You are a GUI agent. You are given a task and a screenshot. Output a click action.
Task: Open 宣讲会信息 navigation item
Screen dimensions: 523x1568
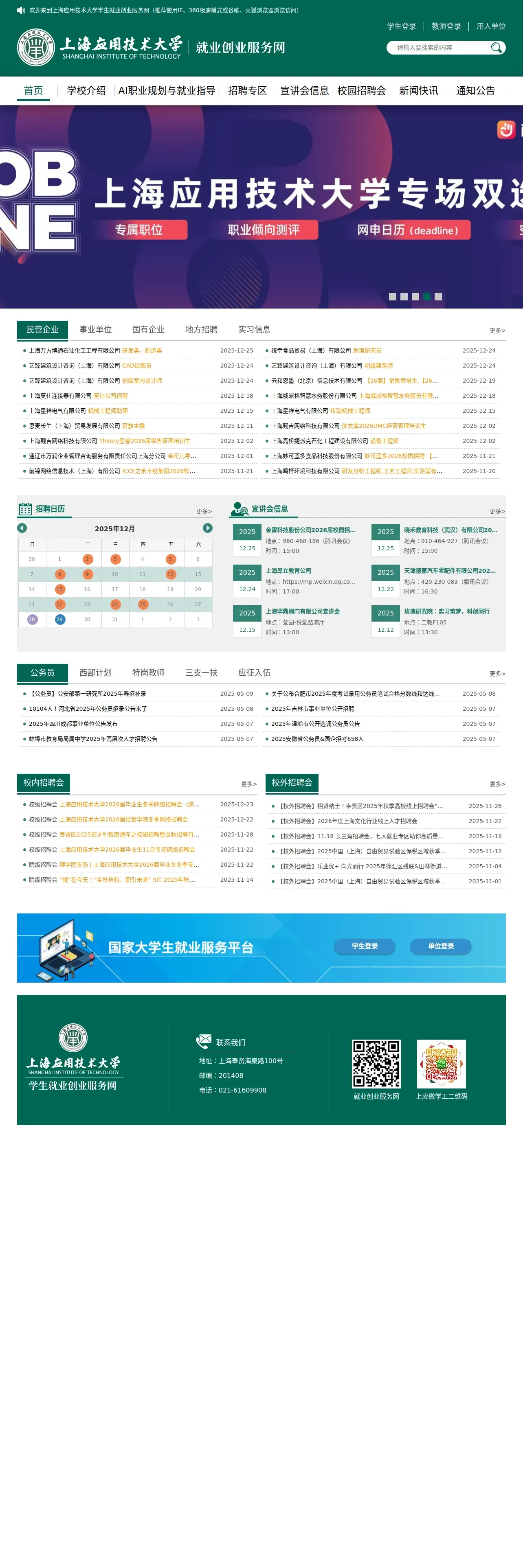[x=304, y=91]
